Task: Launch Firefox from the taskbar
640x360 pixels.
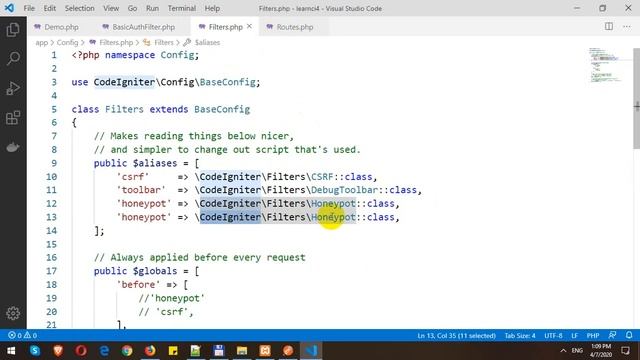Action: pyautogui.click(x=150, y=351)
